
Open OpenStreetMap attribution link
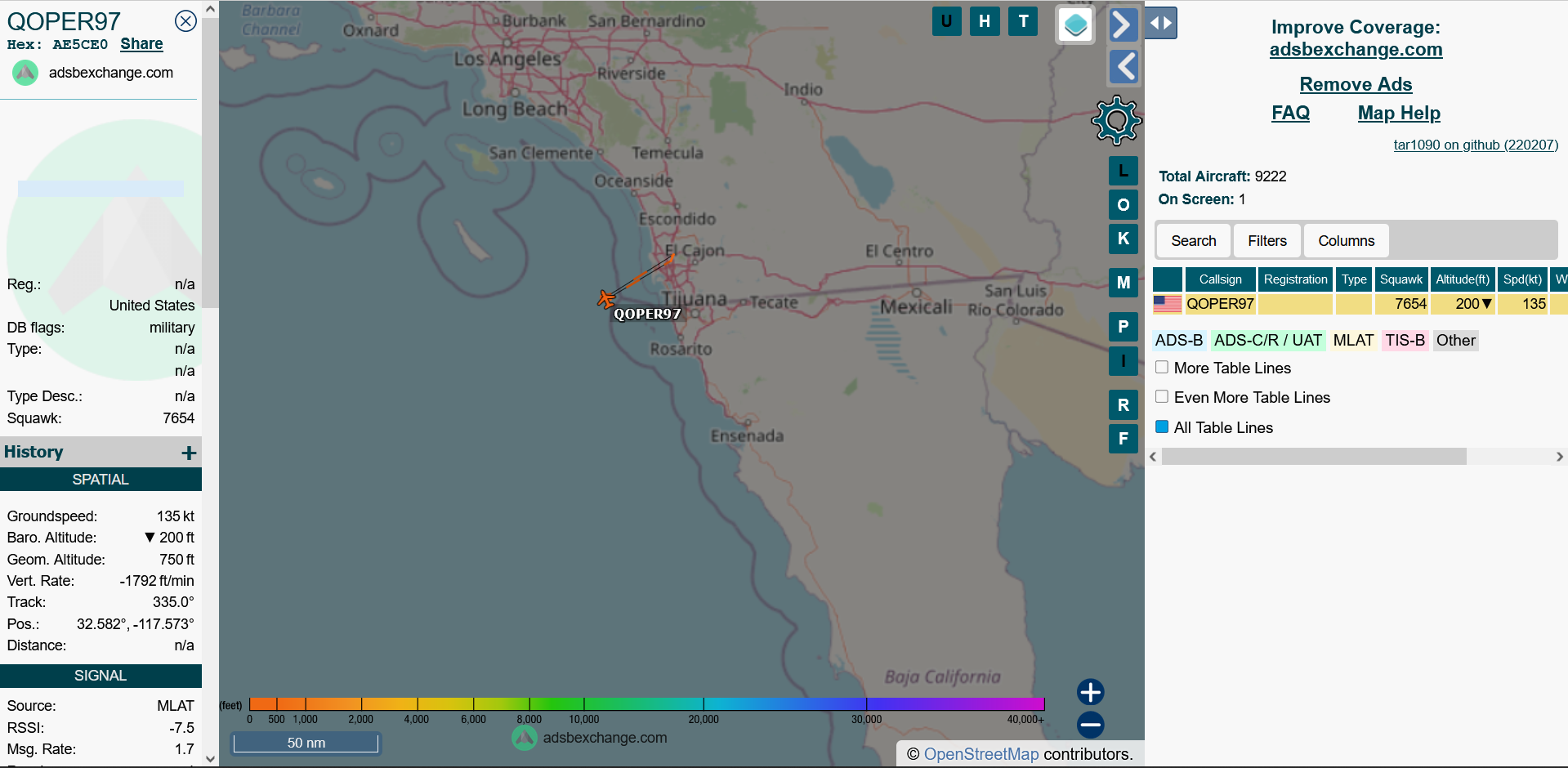[x=981, y=754]
